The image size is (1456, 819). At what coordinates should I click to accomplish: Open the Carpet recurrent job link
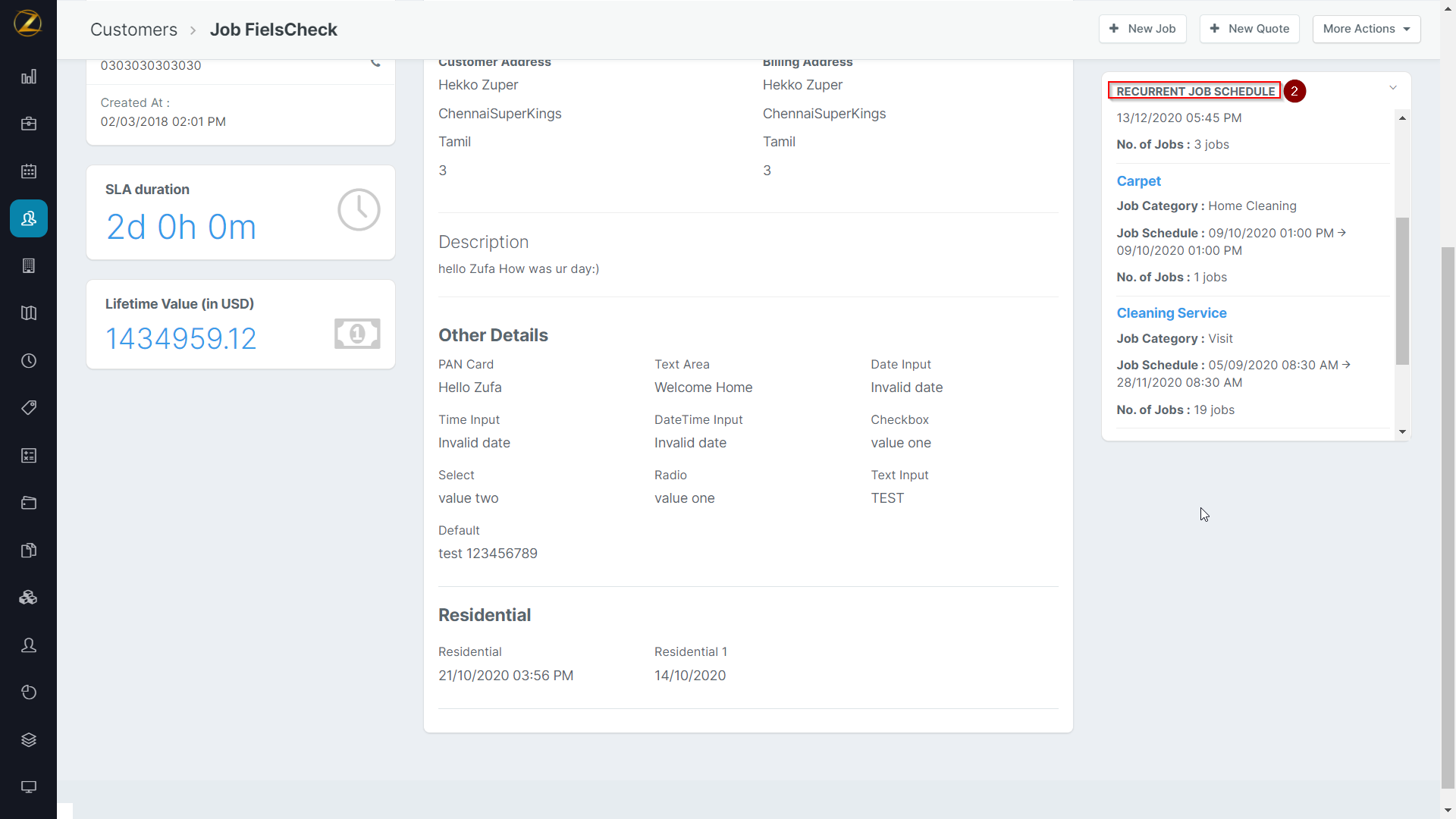[1138, 181]
